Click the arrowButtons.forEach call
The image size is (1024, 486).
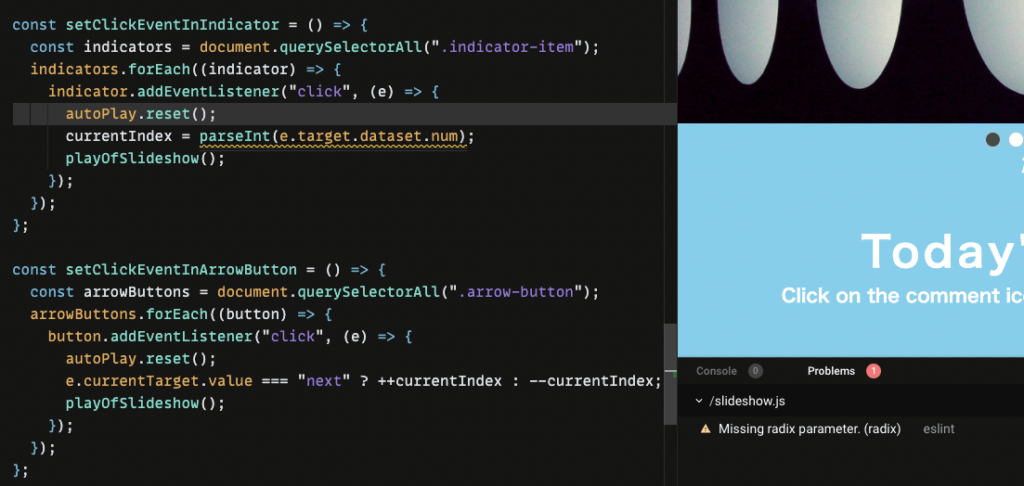[x=119, y=314]
